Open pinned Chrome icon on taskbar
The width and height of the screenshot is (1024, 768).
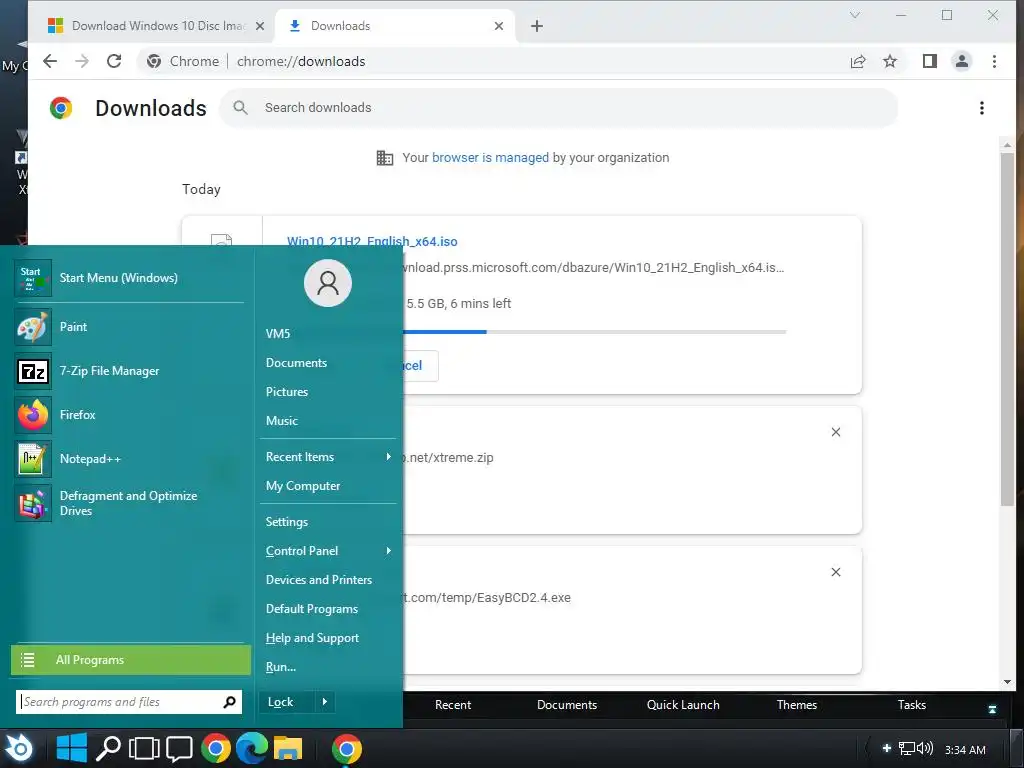click(216, 748)
